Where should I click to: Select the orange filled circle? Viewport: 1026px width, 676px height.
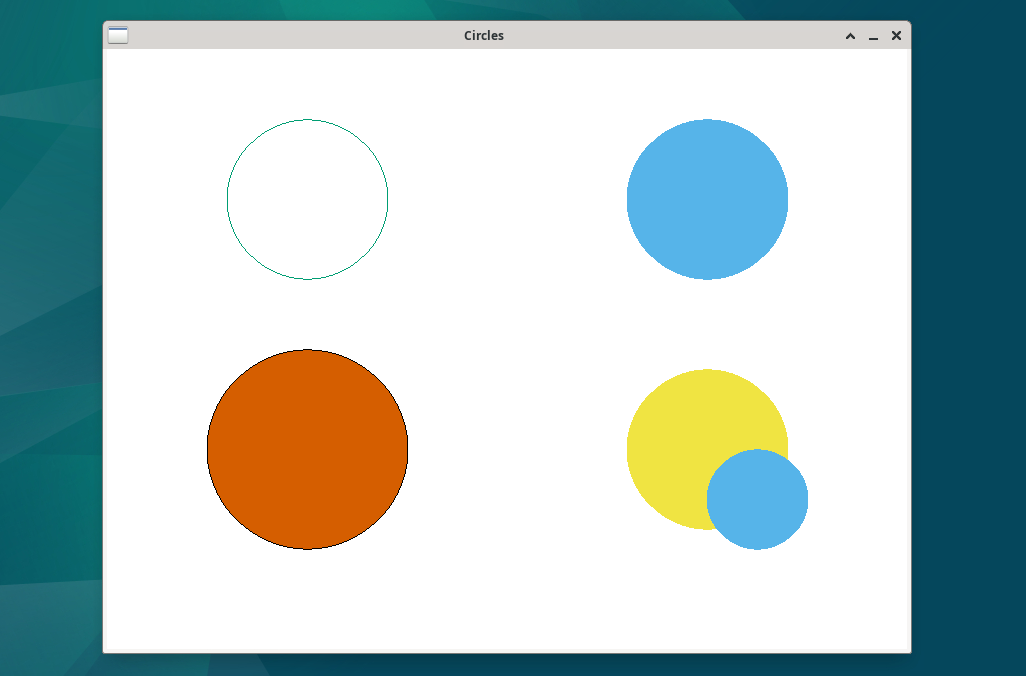[307, 449]
